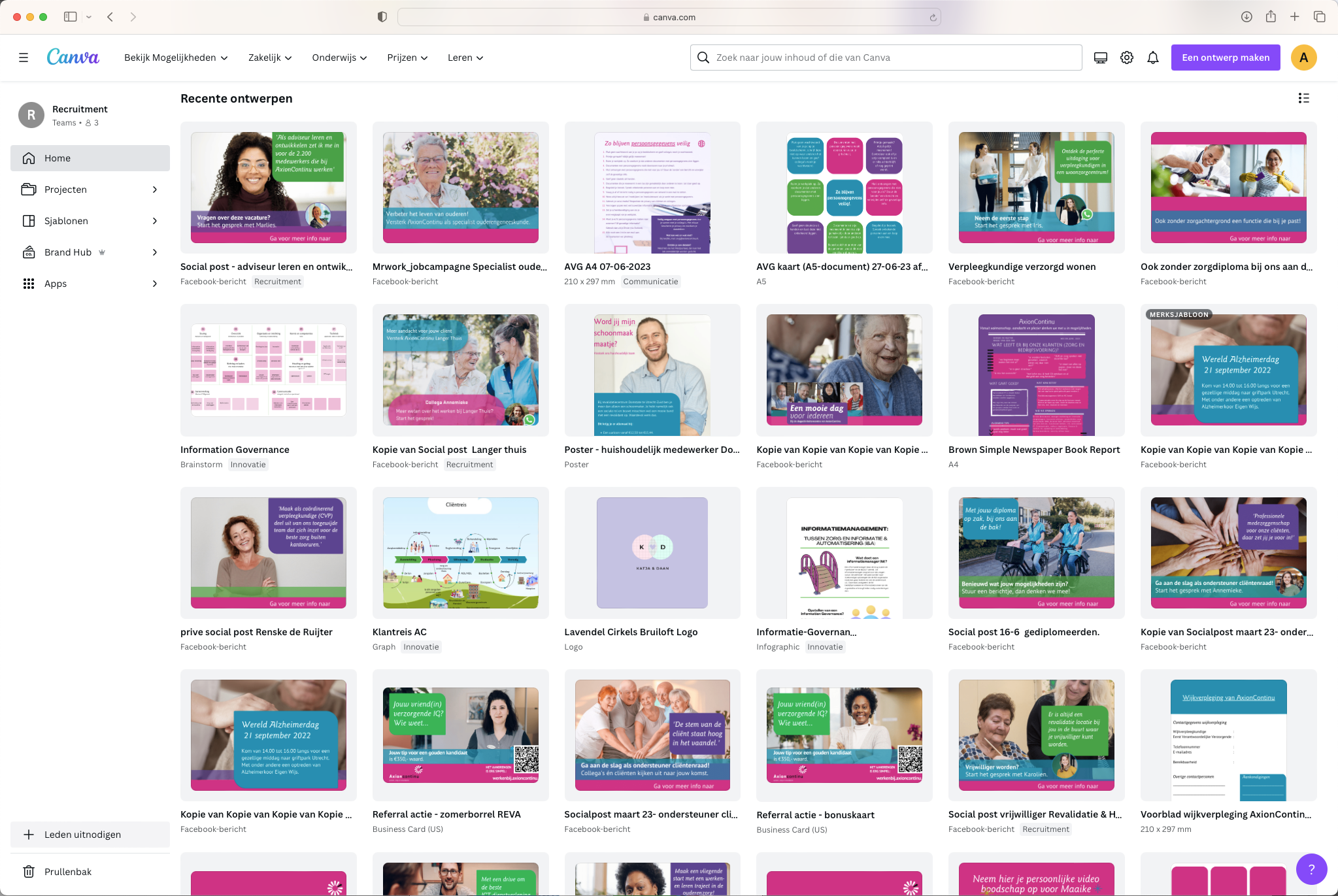The image size is (1338, 896).
Task: Open Information Governance brainstorm thumbnail
Action: coord(269,370)
